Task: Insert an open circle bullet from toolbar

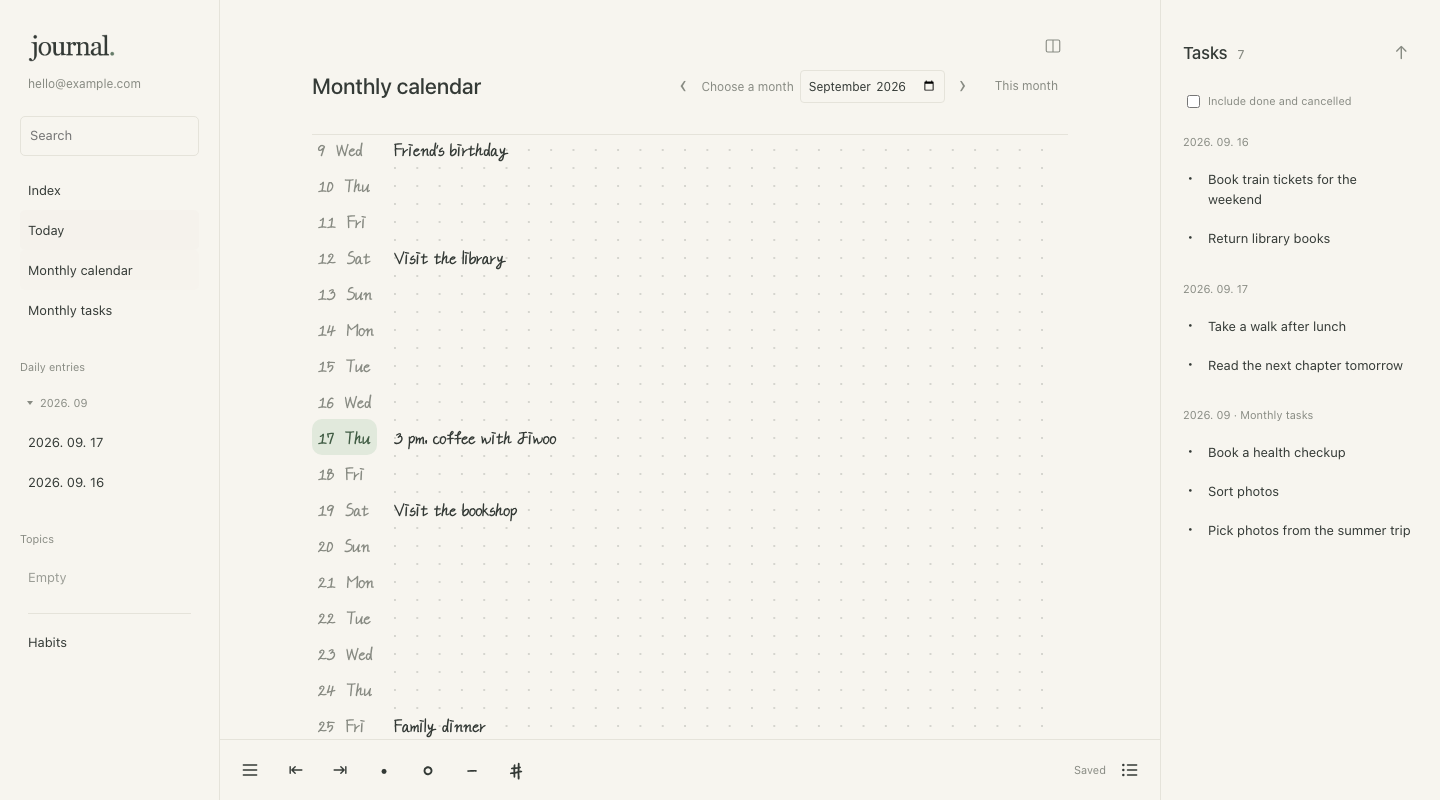Action: [428, 771]
